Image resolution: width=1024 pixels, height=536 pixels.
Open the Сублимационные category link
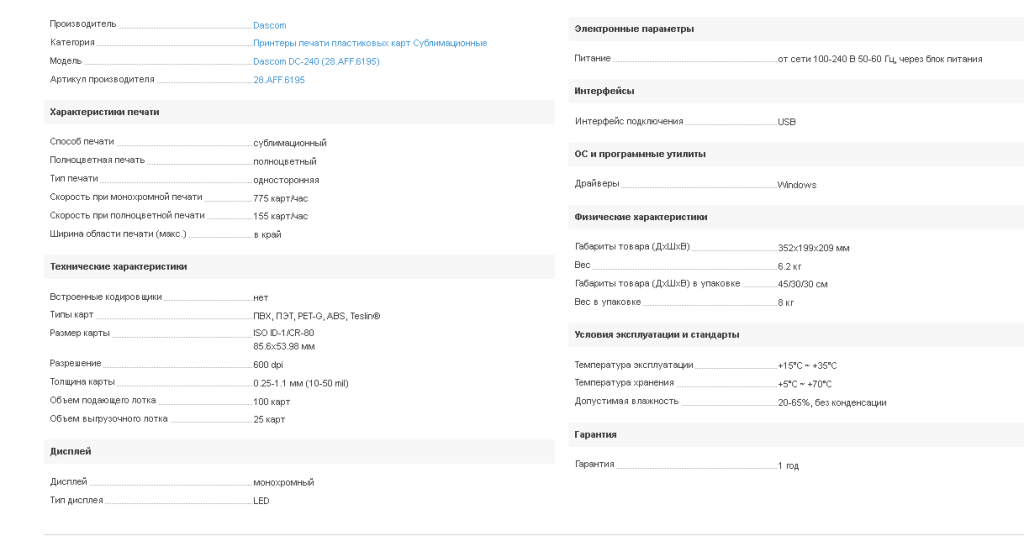click(x=450, y=43)
